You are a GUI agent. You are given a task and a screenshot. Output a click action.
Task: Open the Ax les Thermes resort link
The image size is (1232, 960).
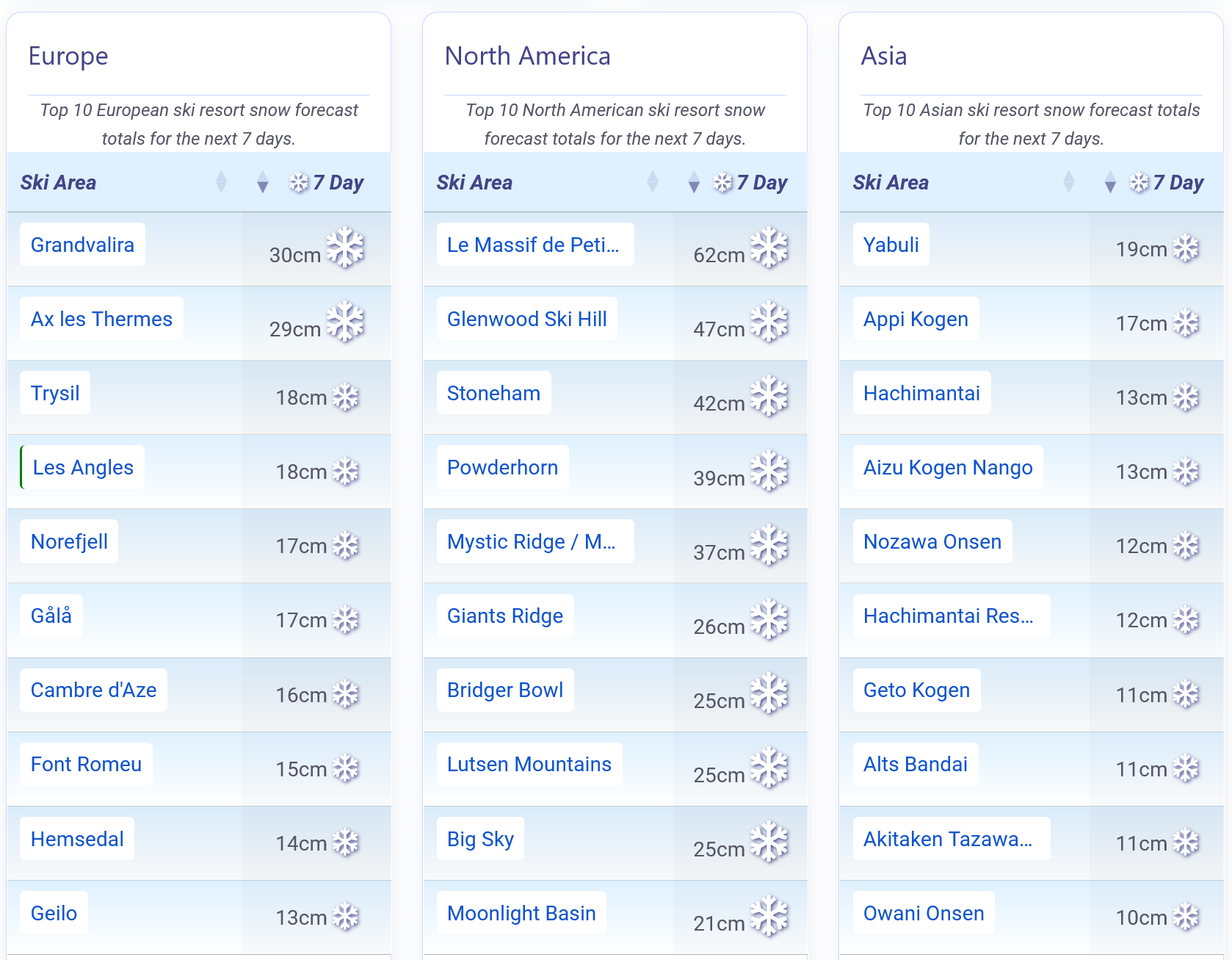[x=101, y=319]
